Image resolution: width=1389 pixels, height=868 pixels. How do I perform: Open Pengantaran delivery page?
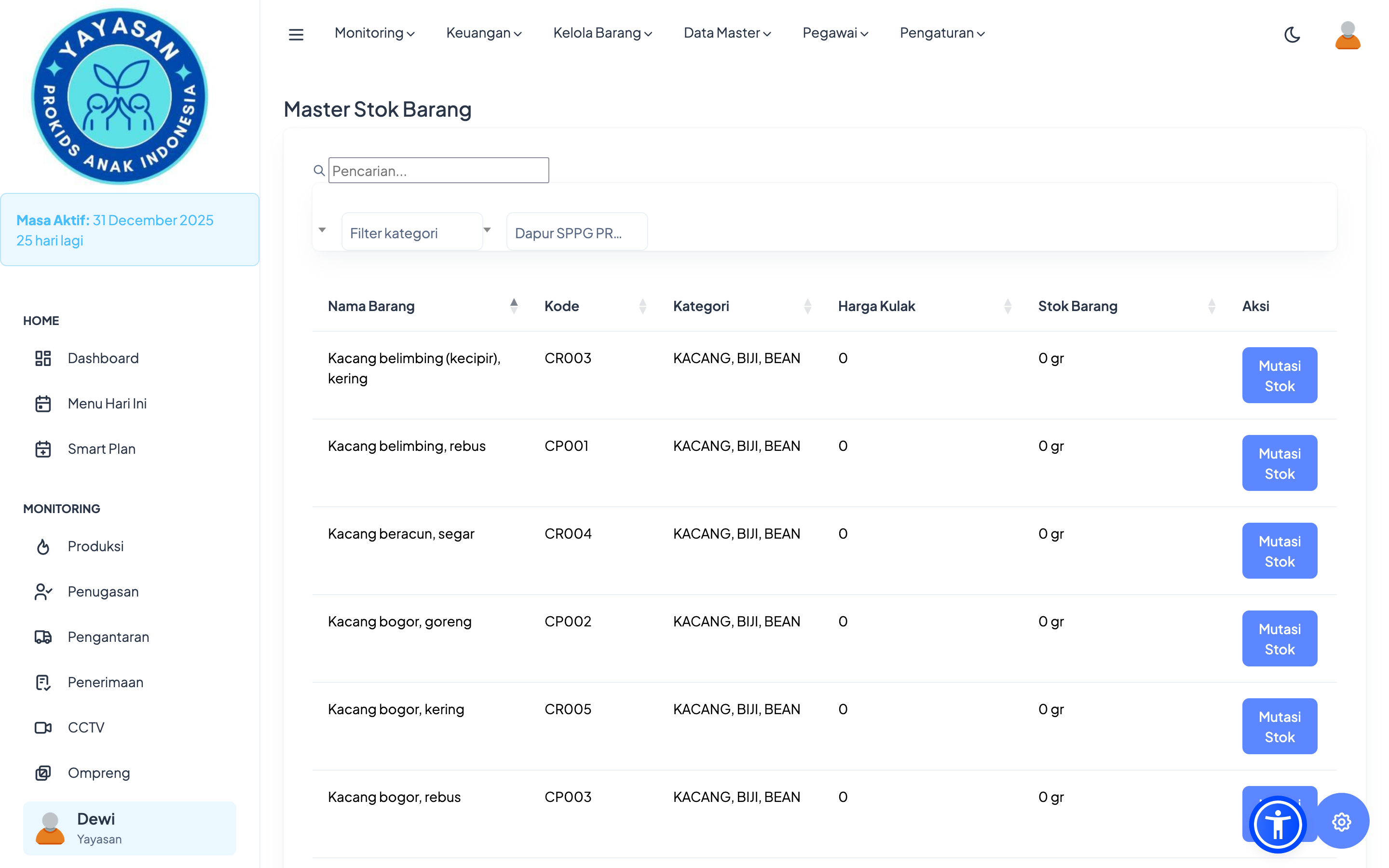pos(108,637)
